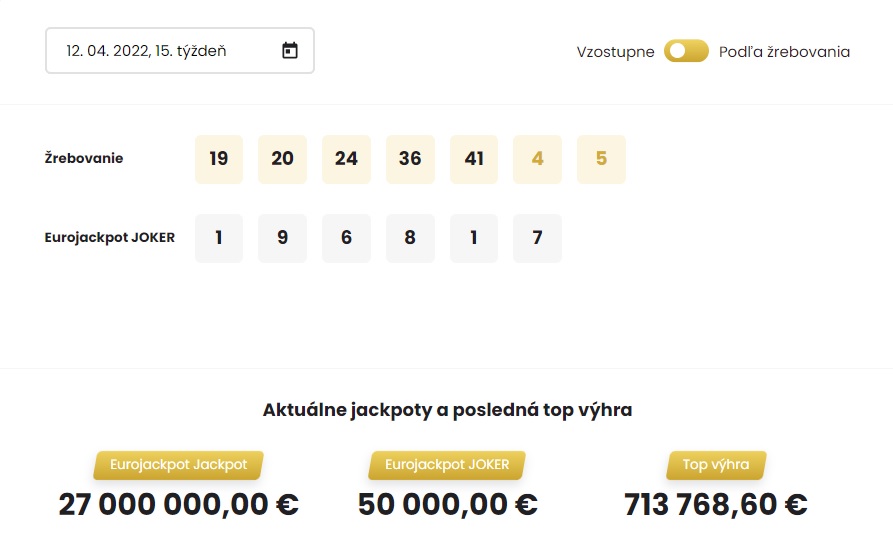
Task: Click JOKER digit 8 tile
Action: (410, 238)
